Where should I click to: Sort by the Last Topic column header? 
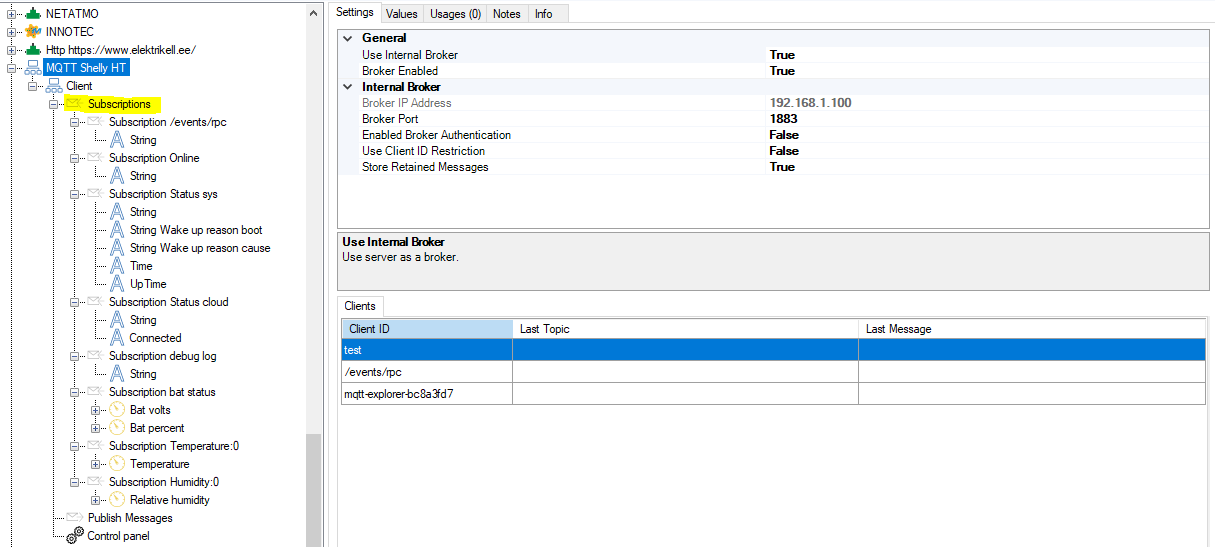pos(685,329)
